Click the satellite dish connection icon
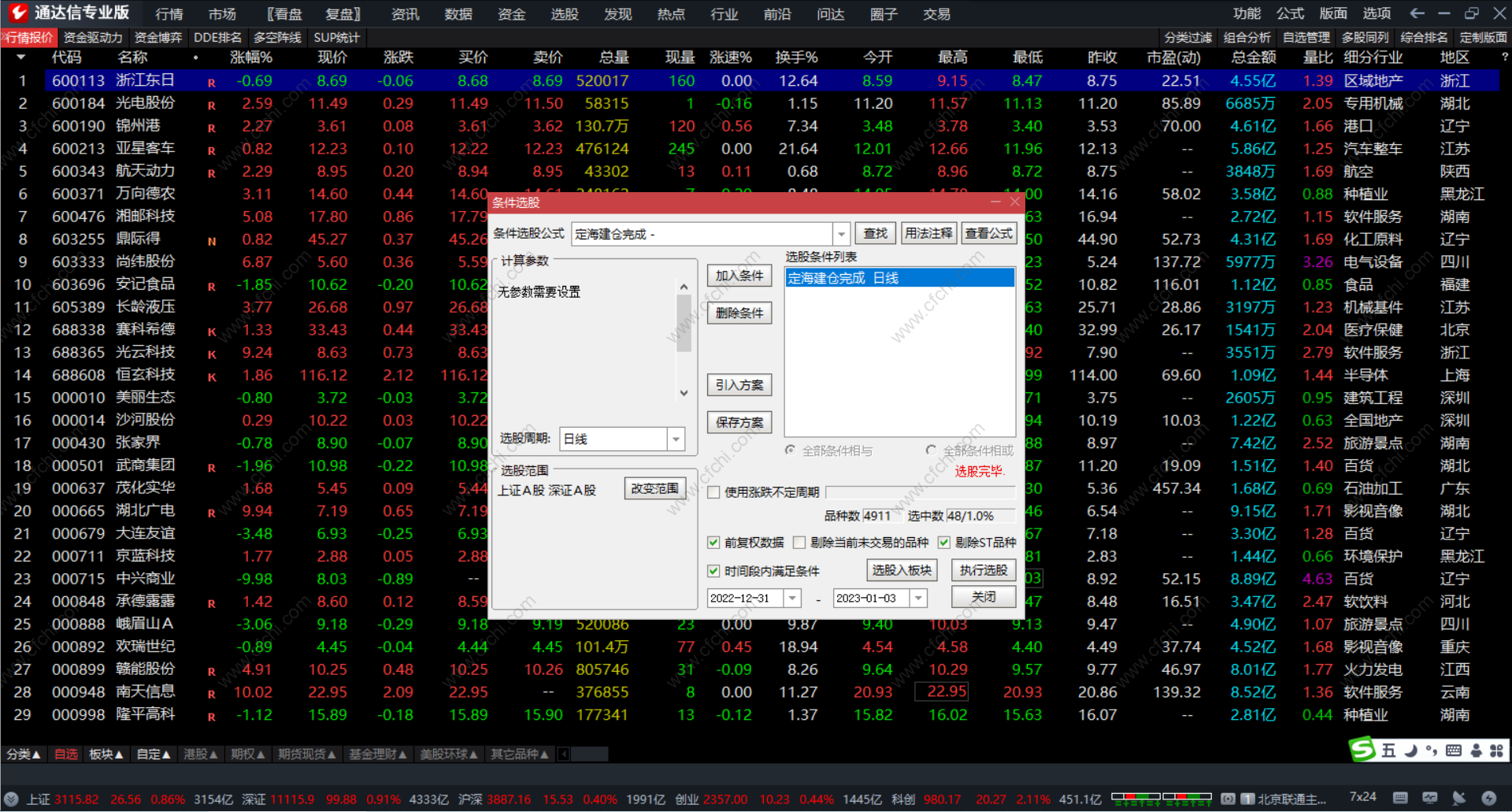Image resolution: width=1512 pixels, height=812 pixels. pos(1459,798)
